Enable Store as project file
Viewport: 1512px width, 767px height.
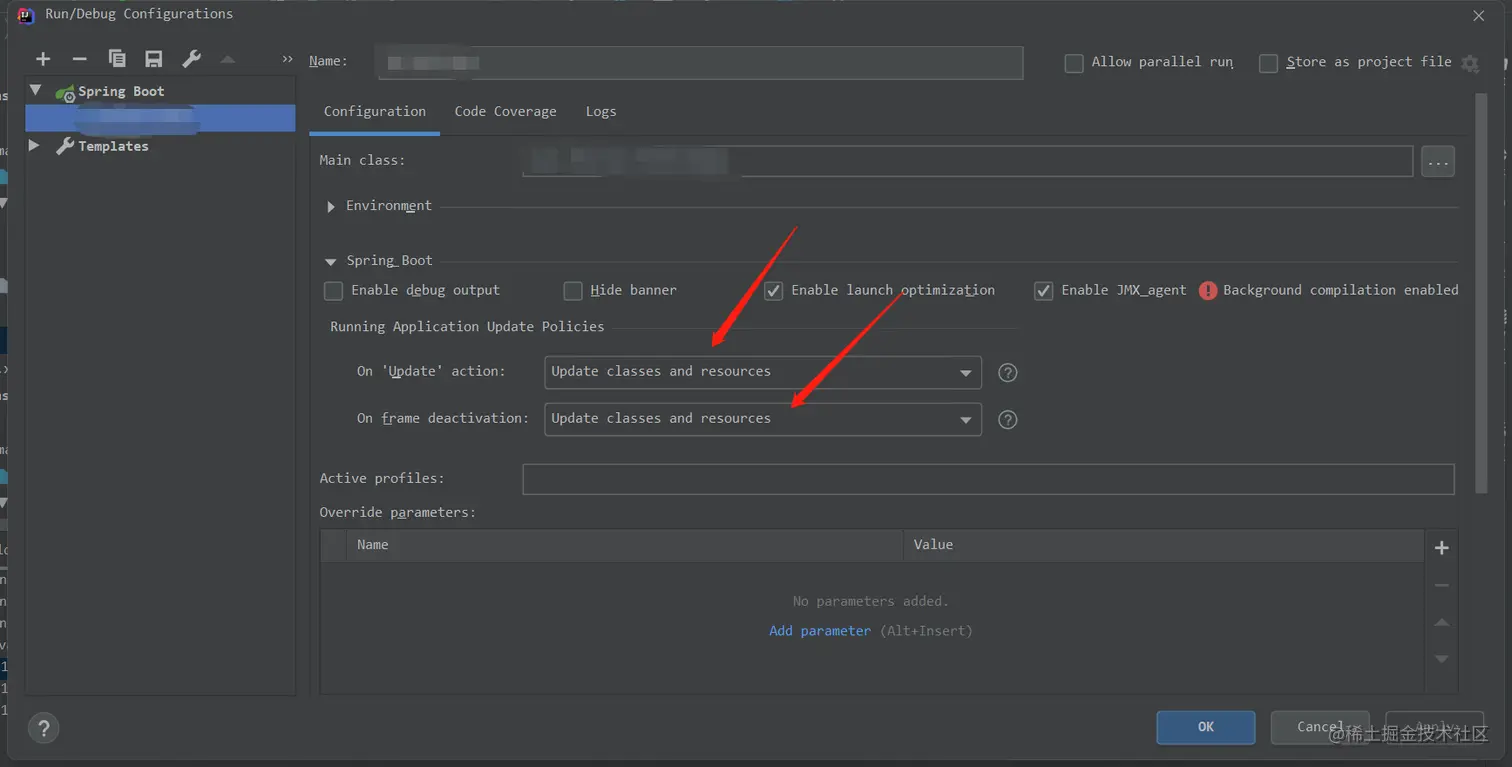click(1268, 63)
